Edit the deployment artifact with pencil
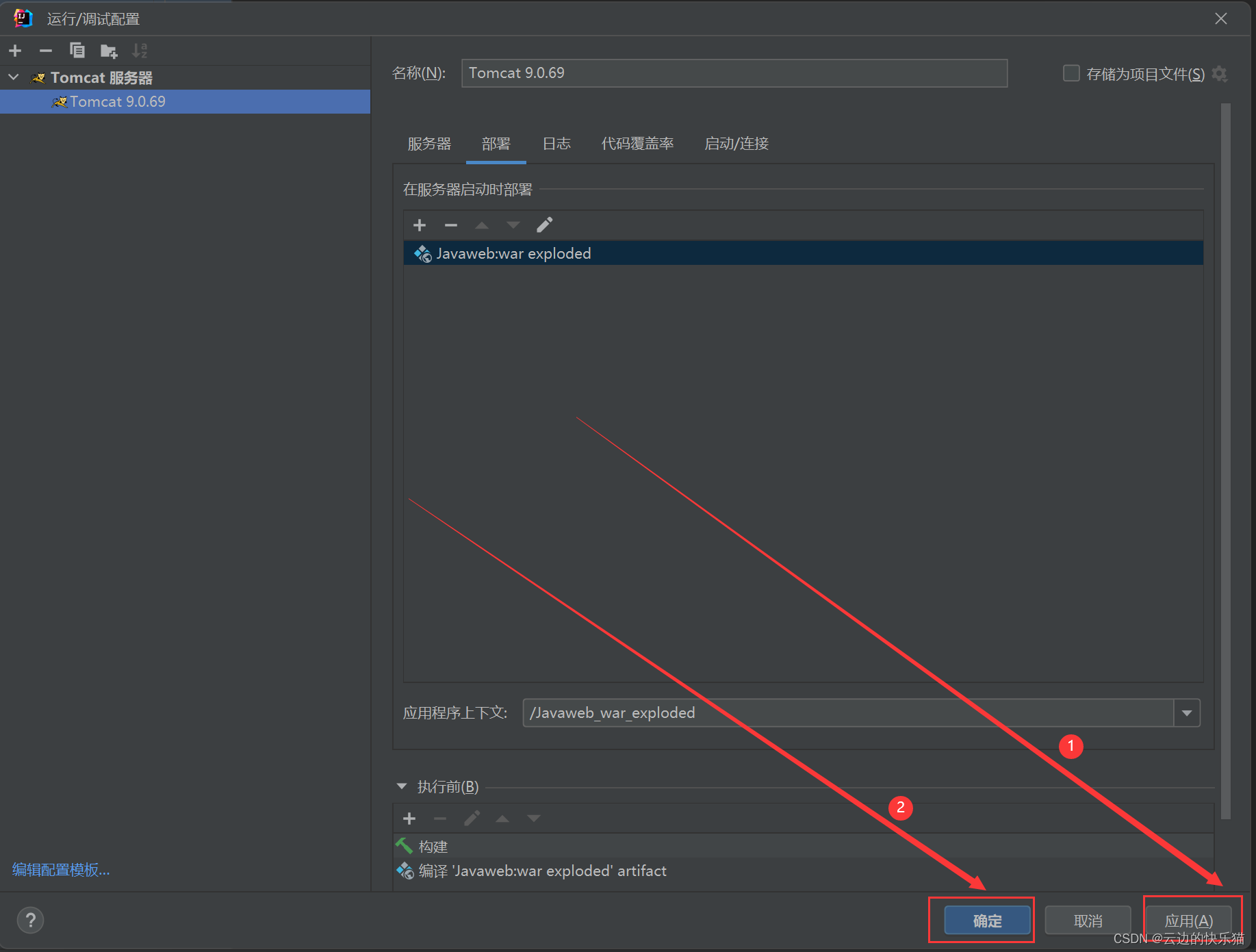1256x952 pixels. coord(544,225)
